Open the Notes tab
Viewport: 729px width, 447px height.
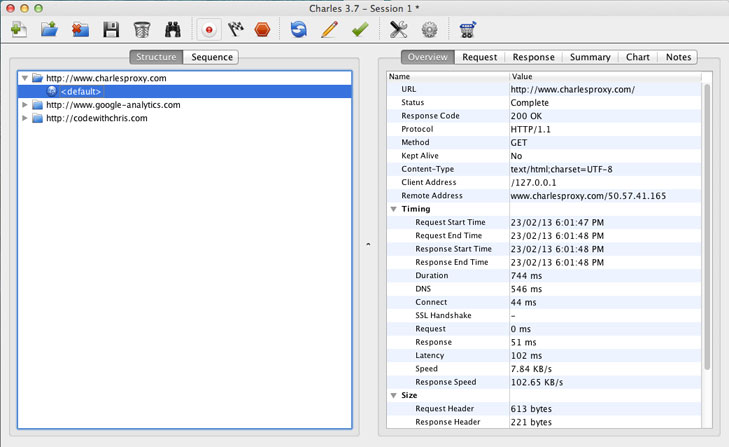click(678, 57)
